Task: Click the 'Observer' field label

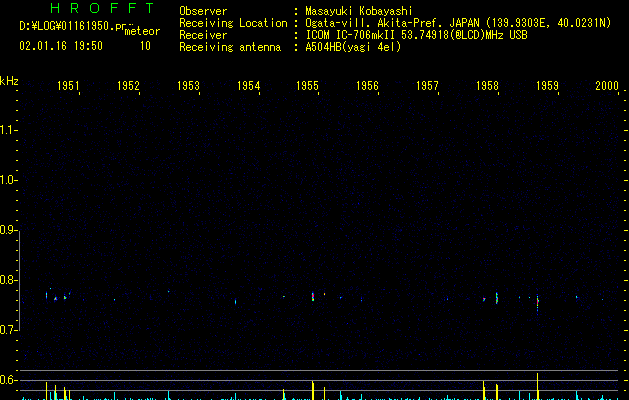Action: (x=203, y=11)
